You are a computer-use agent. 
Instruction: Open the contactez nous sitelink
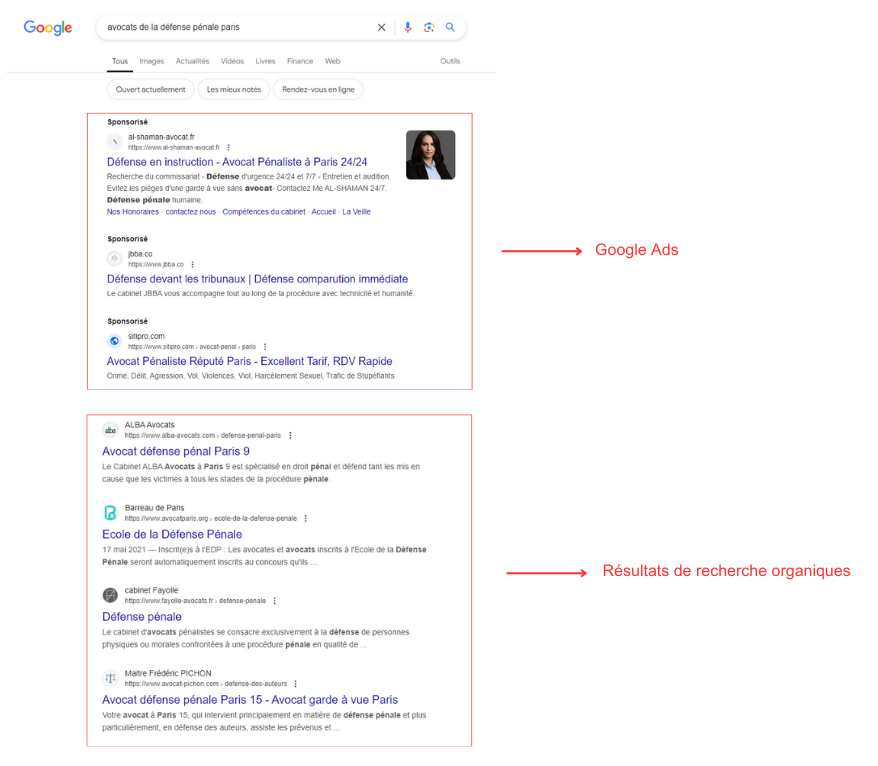[190, 212]
